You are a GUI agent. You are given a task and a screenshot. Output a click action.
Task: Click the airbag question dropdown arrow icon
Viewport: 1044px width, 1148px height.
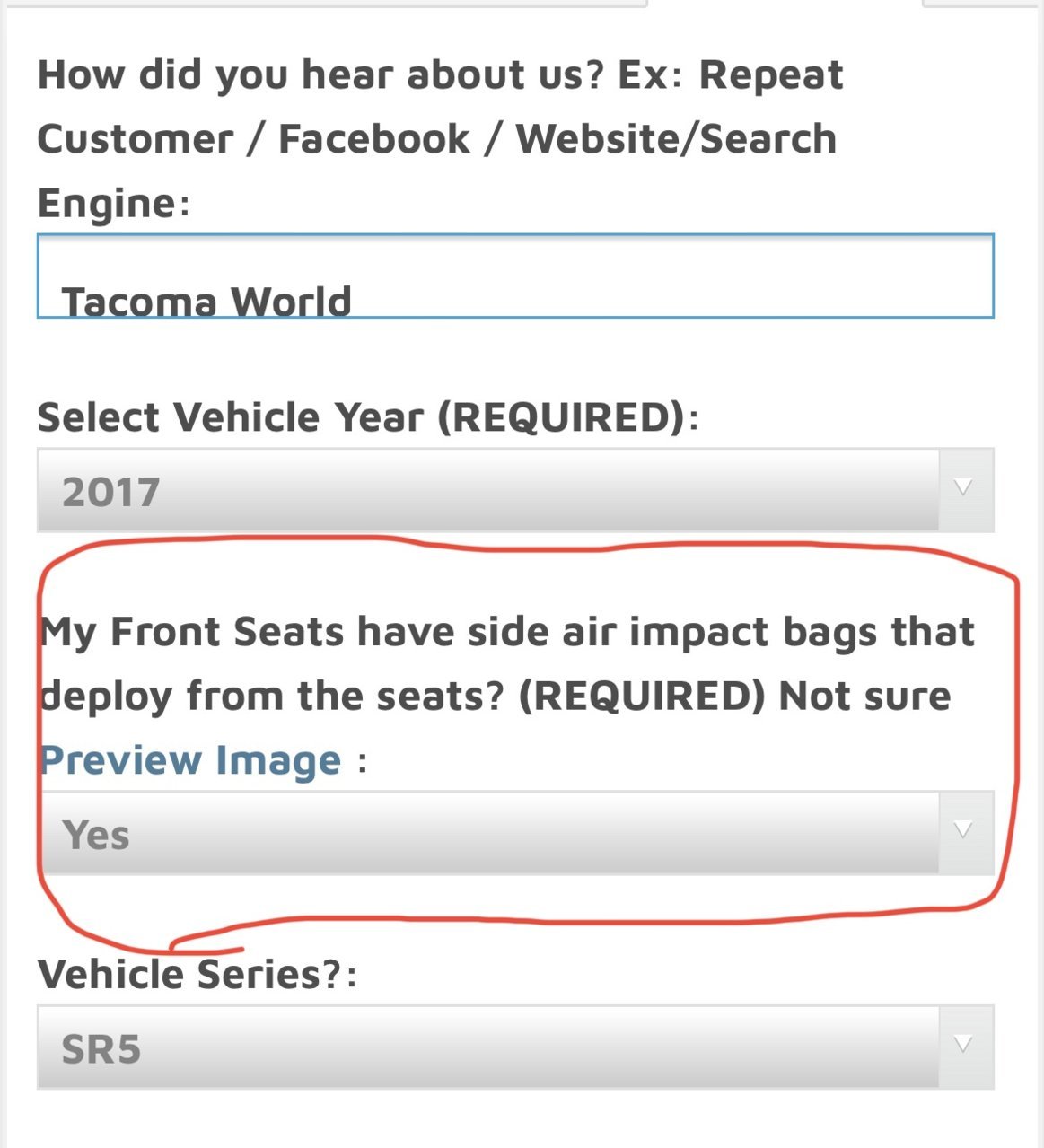pos(964,831)
